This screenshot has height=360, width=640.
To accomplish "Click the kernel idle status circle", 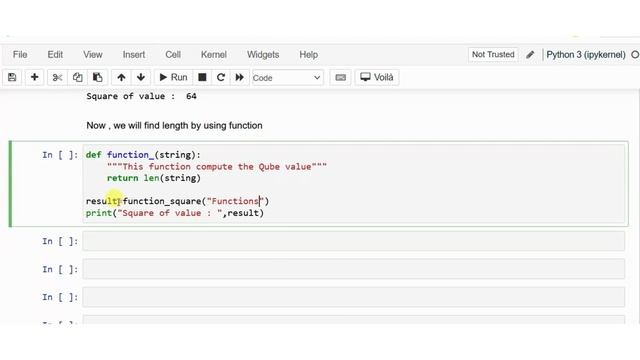I will pos(635,54).
